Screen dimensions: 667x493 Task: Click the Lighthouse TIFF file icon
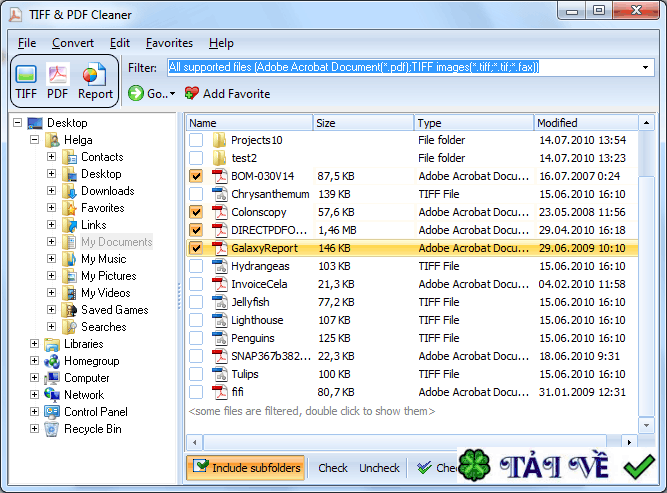click(219, 320)
